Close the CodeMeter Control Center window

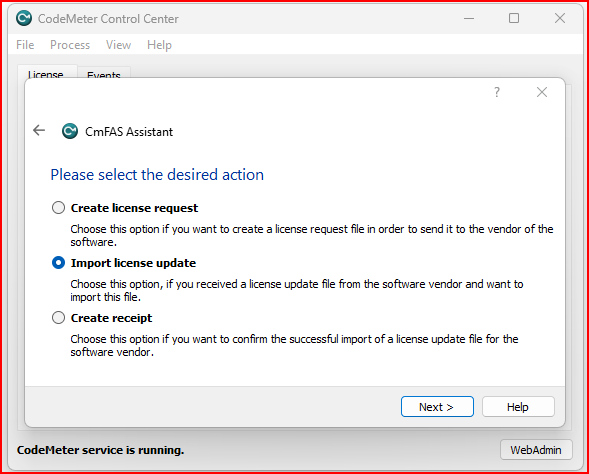pos(560,18)
